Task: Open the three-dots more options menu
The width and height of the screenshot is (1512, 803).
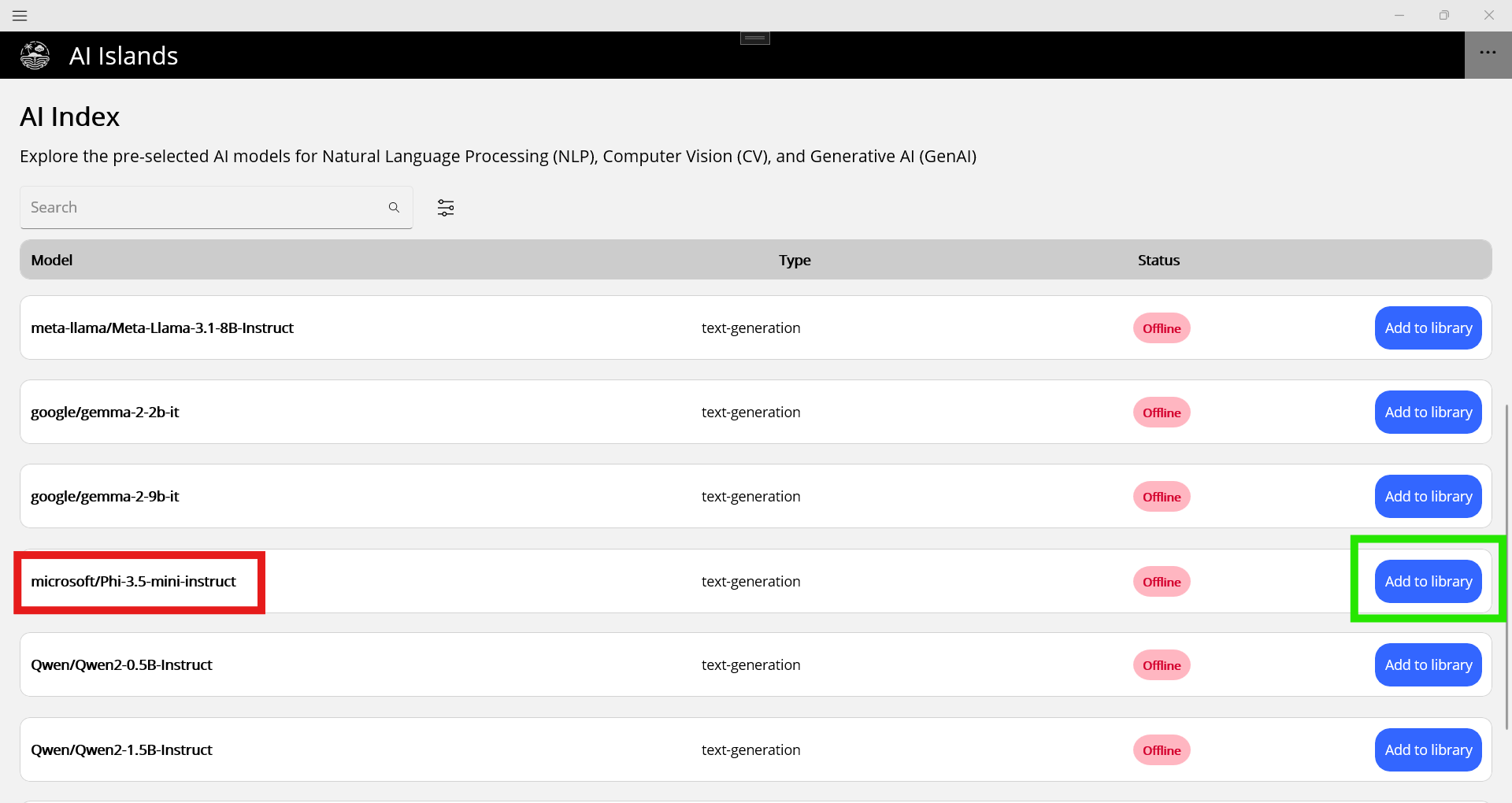Action: [1488, 53]
